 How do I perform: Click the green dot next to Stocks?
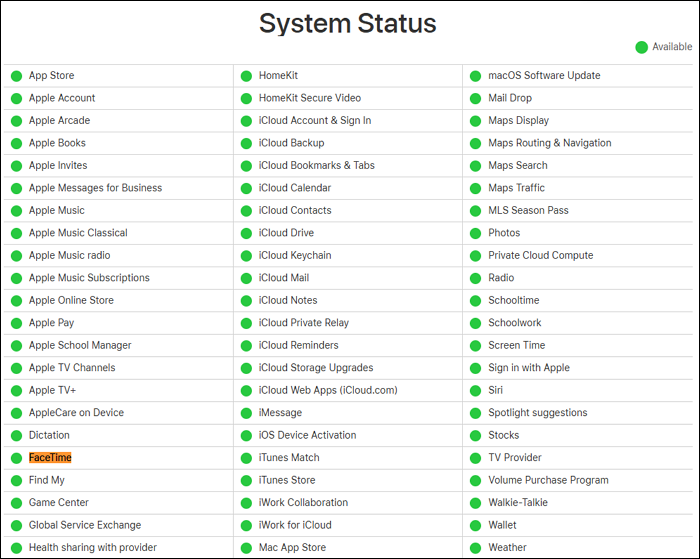475,436
